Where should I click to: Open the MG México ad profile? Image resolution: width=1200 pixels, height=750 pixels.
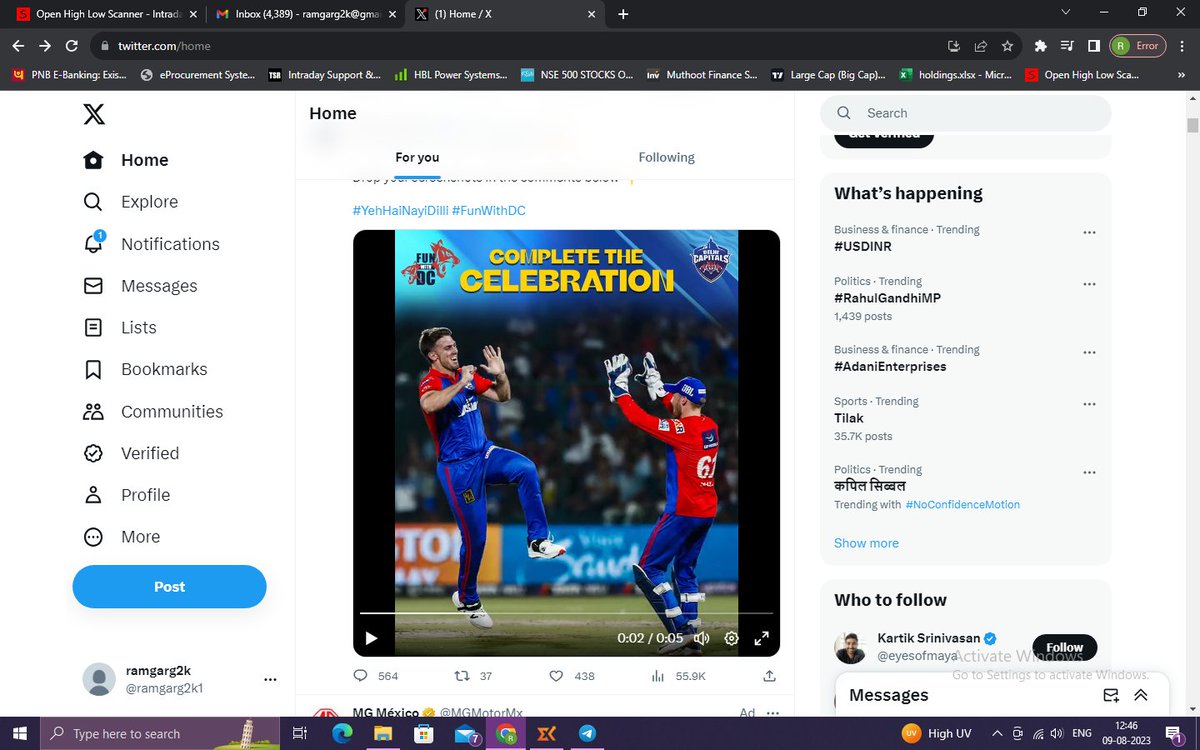[386, 713]
